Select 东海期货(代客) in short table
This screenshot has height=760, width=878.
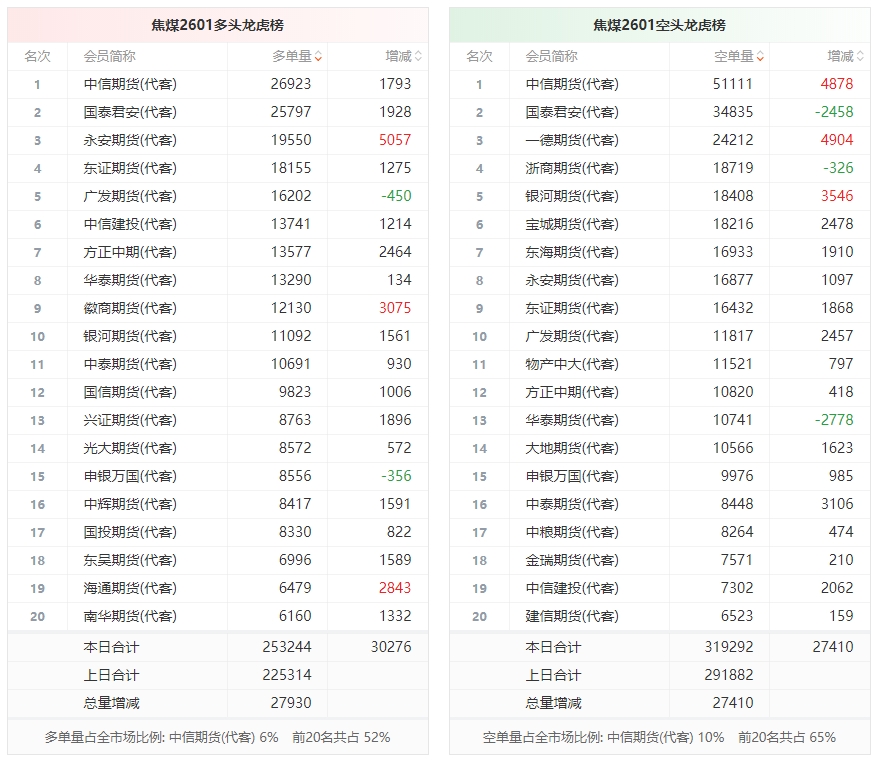572,252
